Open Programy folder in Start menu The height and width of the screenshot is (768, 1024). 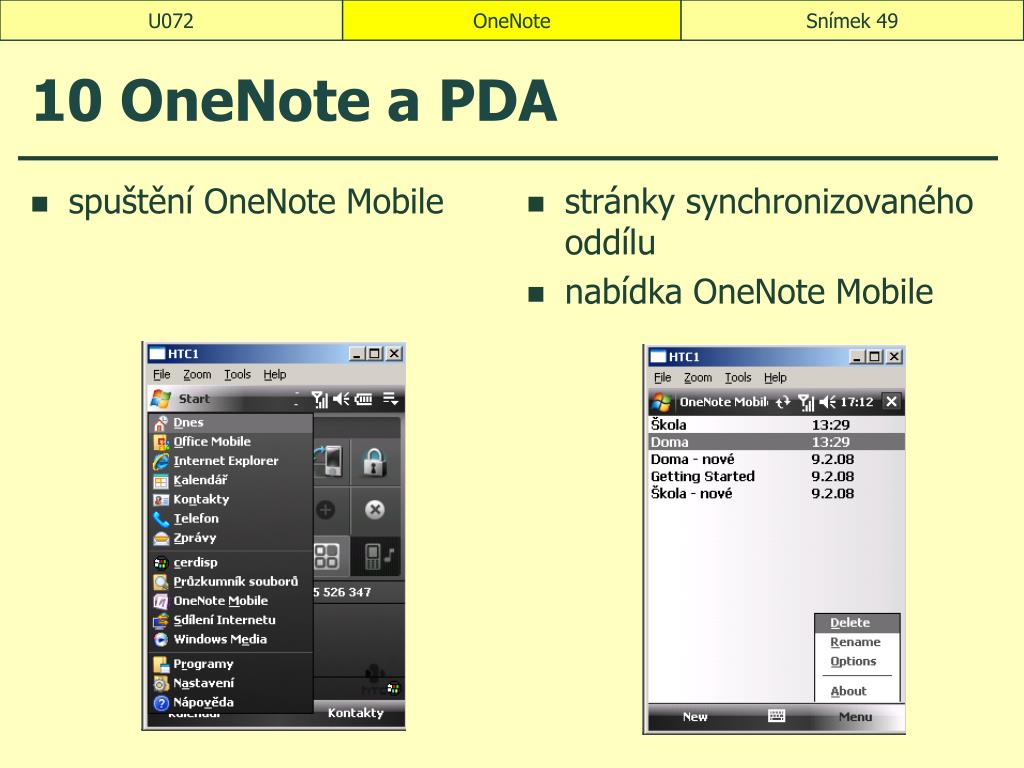point(231,664)
